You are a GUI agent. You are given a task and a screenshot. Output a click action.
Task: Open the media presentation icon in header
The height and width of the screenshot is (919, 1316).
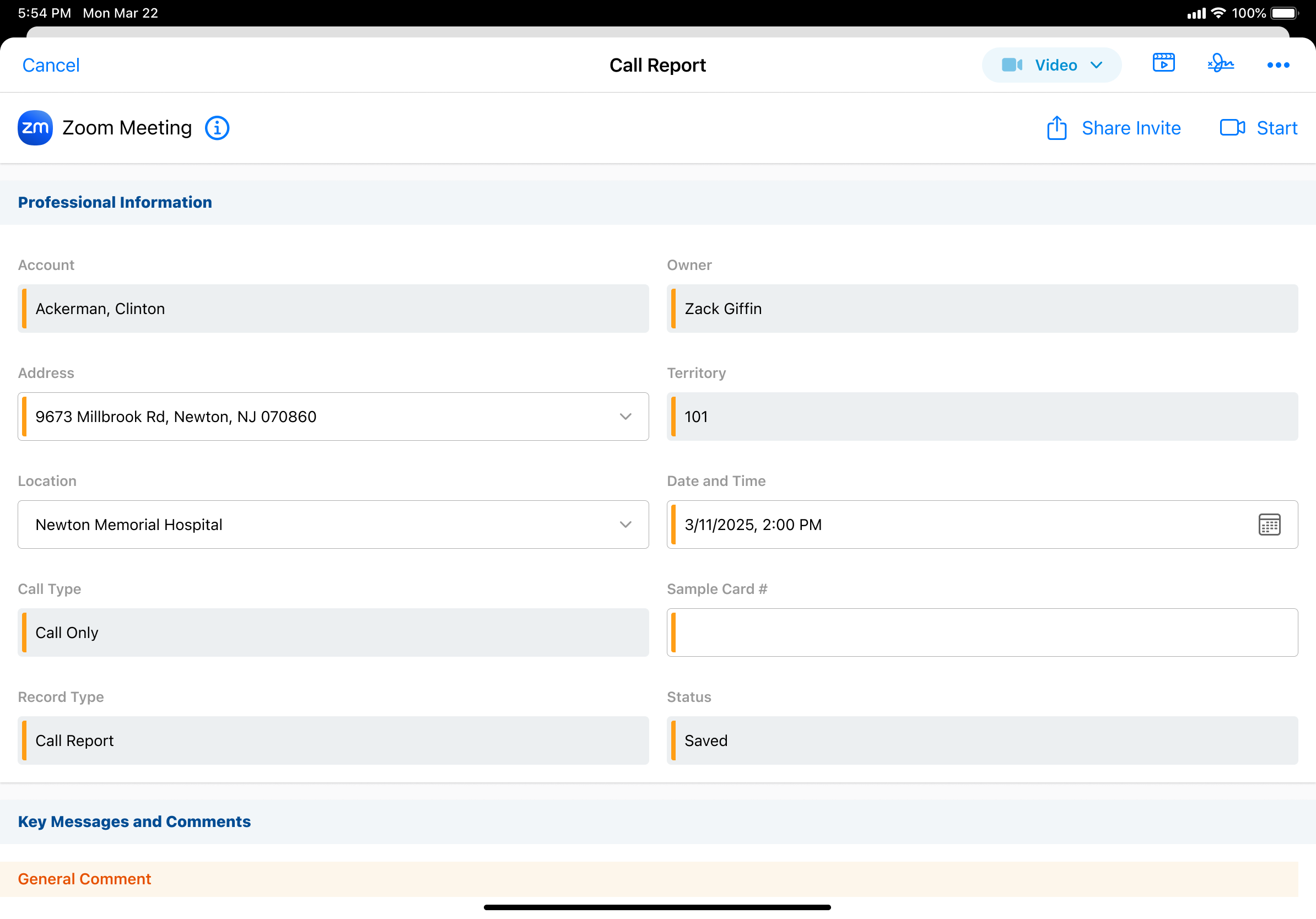[x=1163, y=63]
